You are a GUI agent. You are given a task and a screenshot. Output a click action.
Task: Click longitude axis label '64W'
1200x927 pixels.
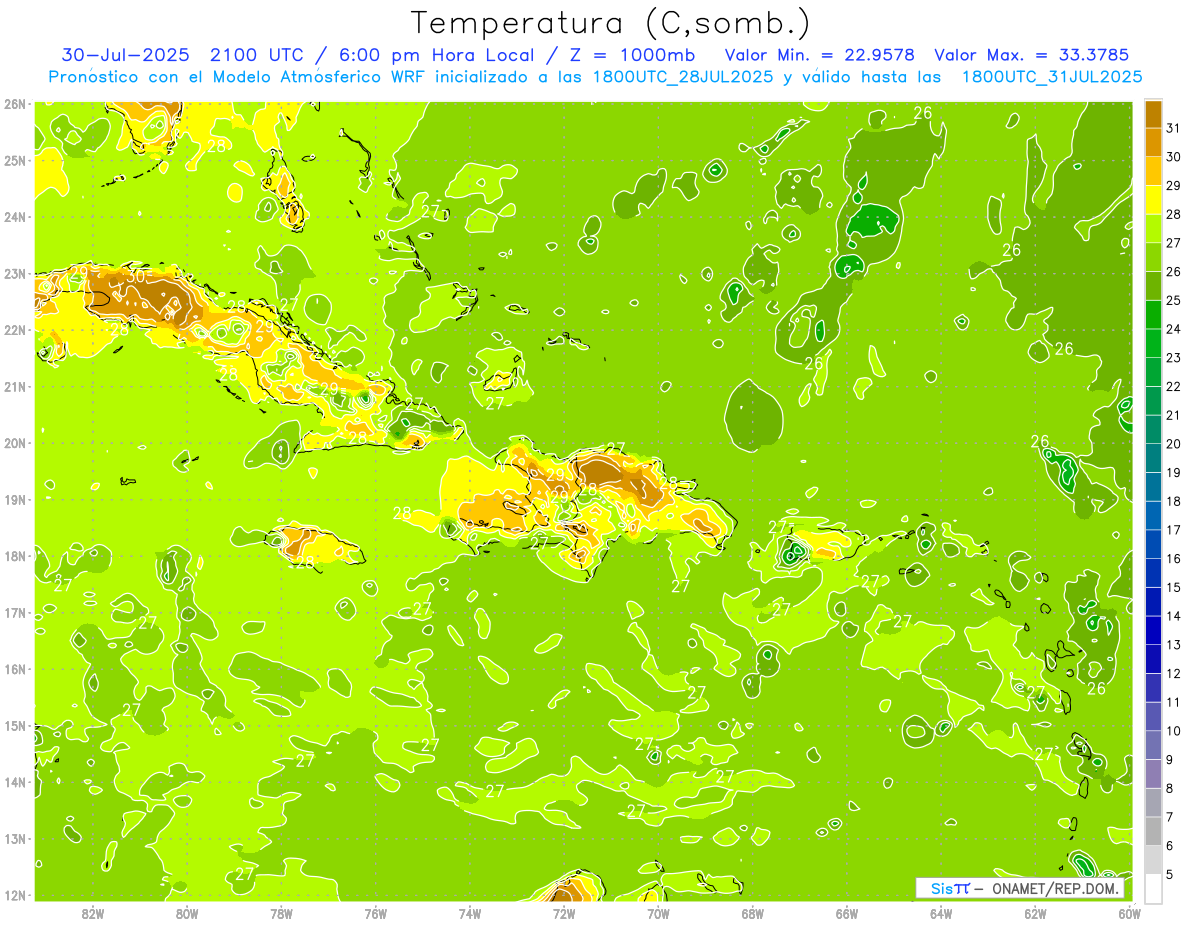941,914
